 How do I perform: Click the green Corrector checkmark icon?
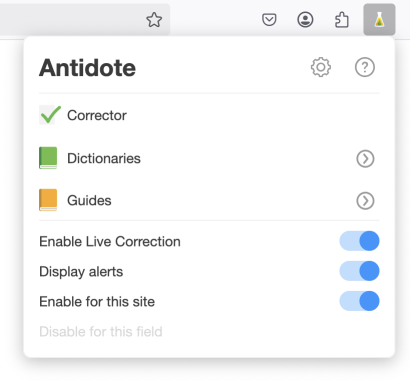[x=50, y=115]
